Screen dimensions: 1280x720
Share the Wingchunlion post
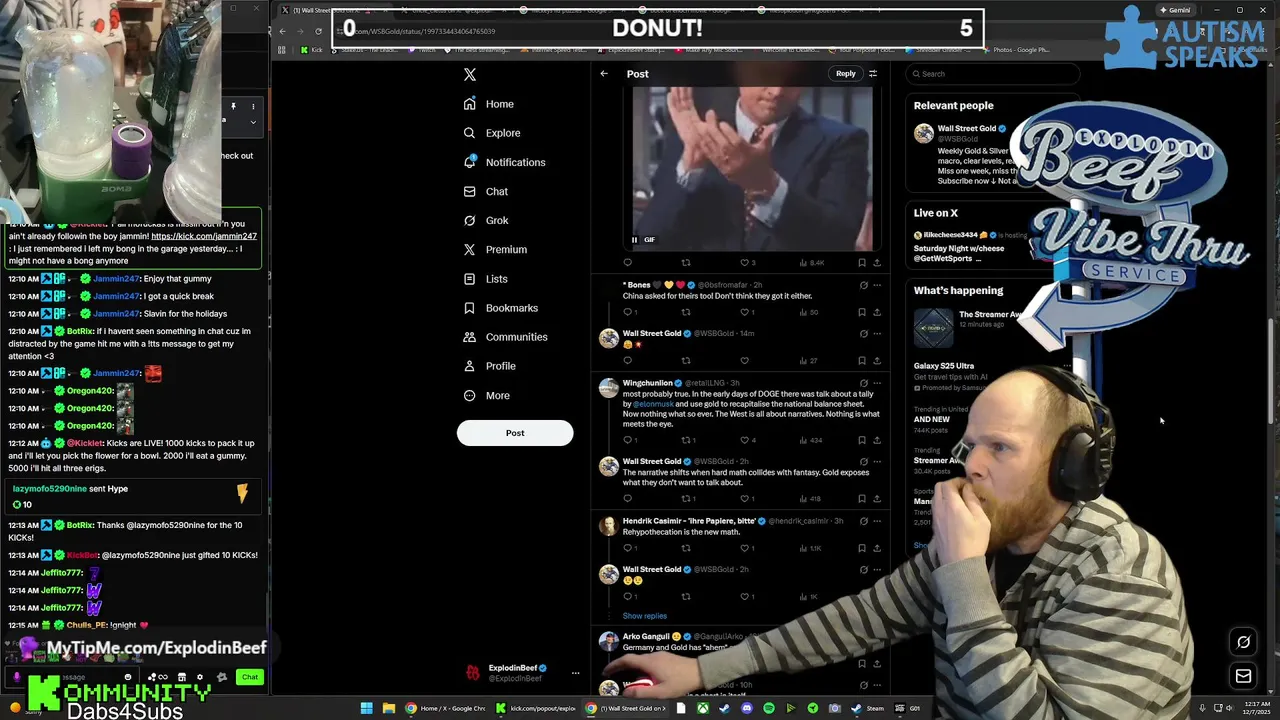point(877,440)
